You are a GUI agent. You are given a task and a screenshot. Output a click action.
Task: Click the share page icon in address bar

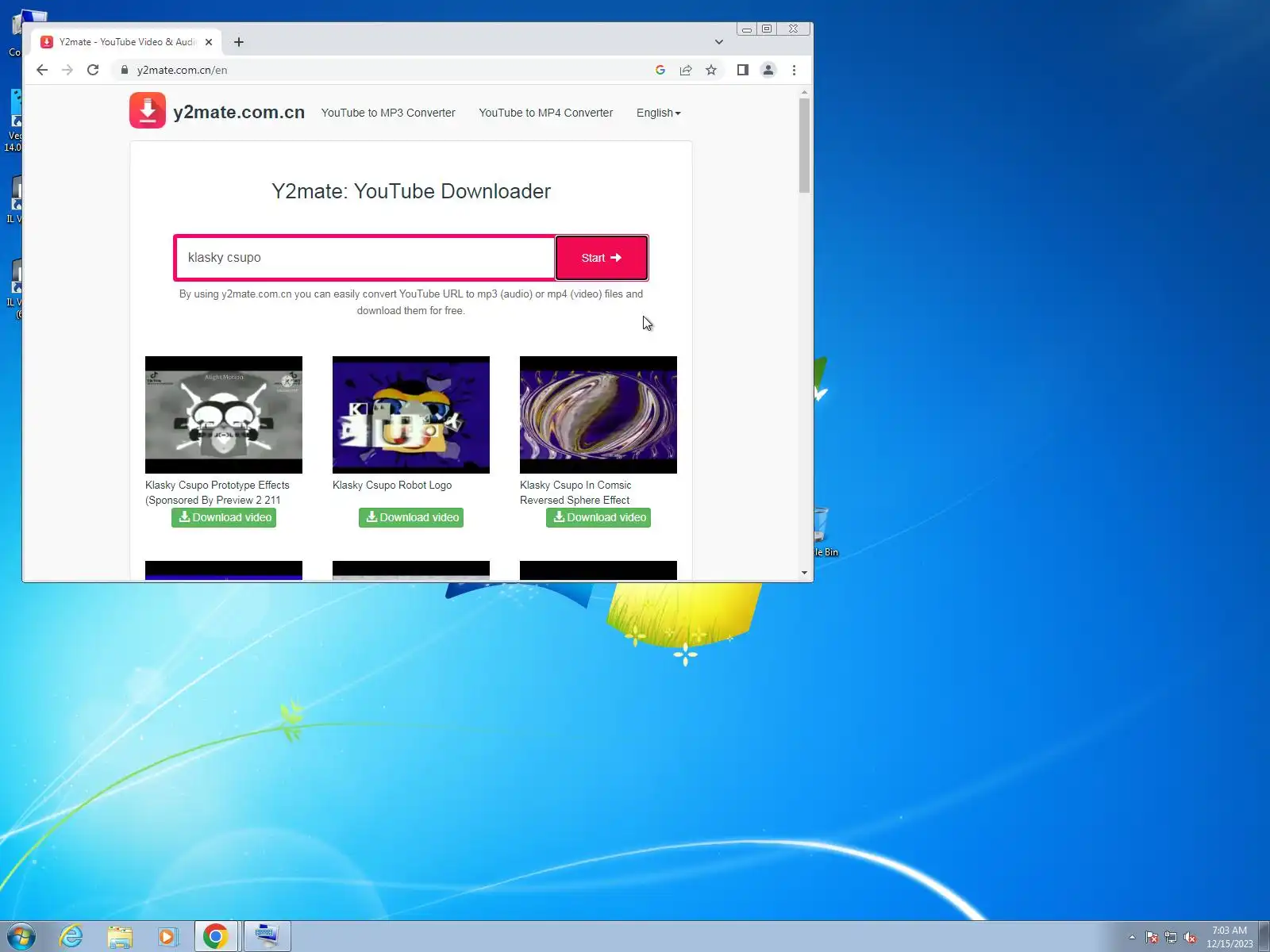click(686, 70)
